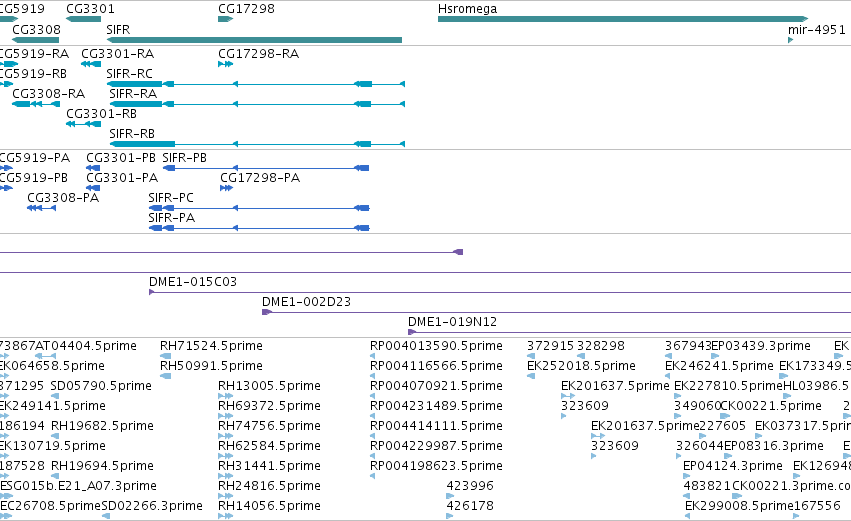The width and height of the screenshot is (851, 521).
Task: Click RP004414111.5prime label
Action: click(x=436, y=426)
